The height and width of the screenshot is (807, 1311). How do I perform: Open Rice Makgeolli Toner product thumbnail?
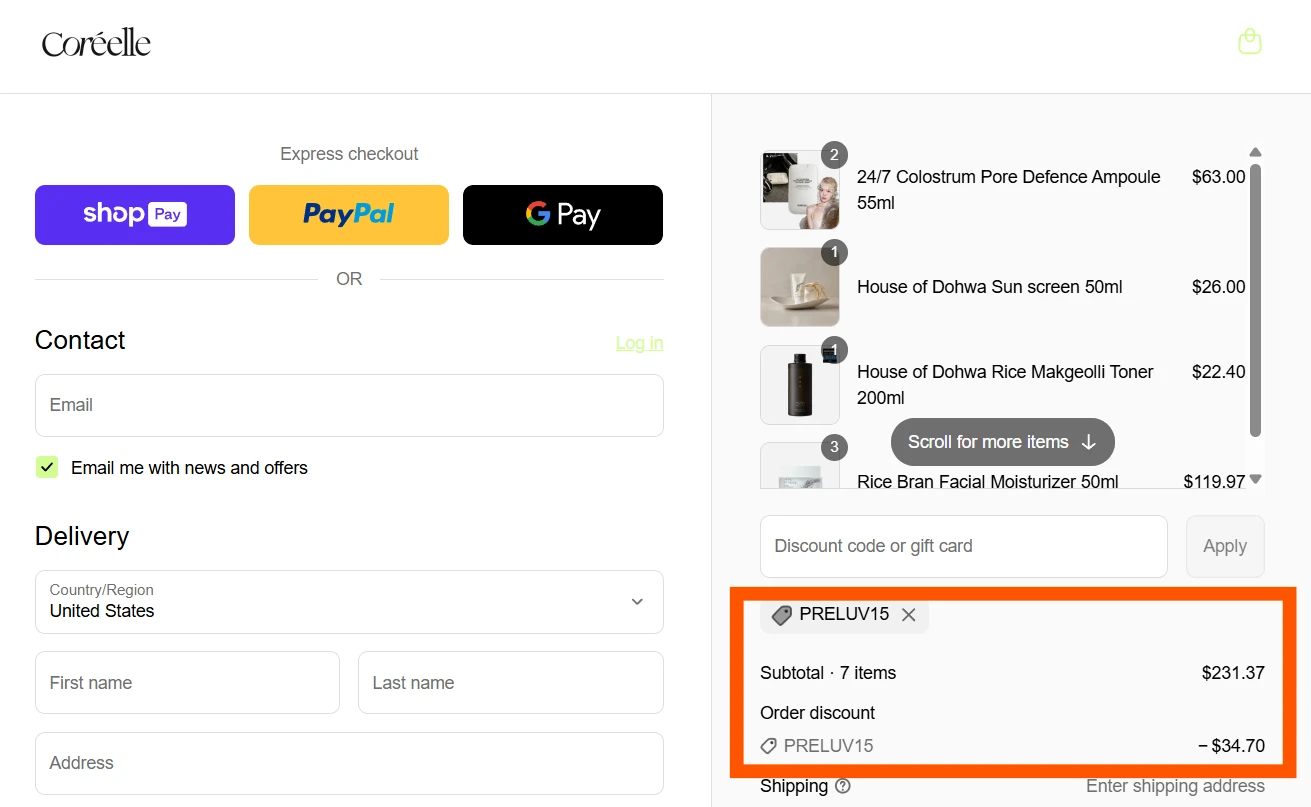click(799, 385)
